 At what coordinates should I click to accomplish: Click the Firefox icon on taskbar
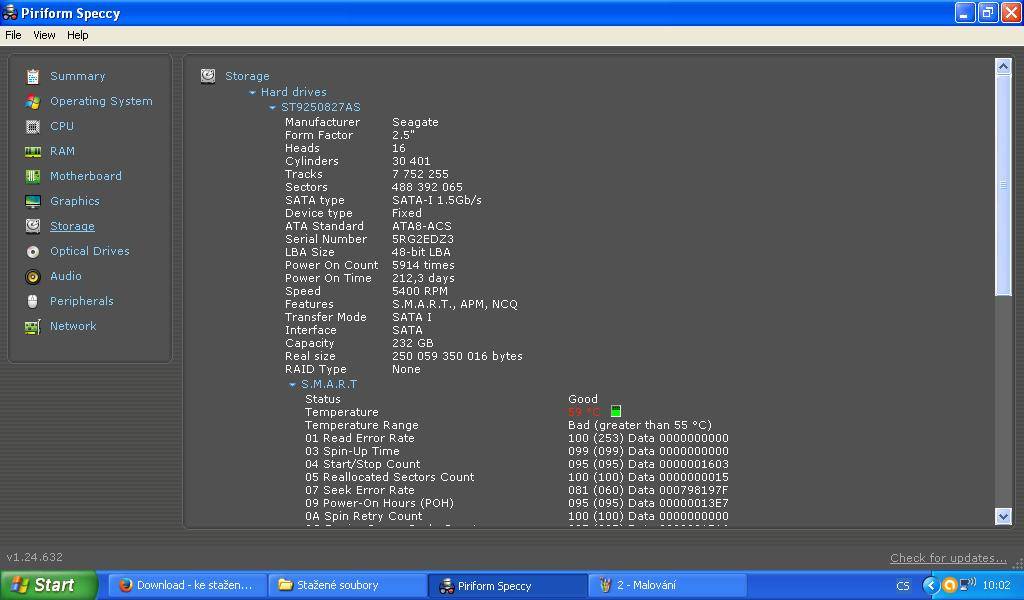[125, 585]
